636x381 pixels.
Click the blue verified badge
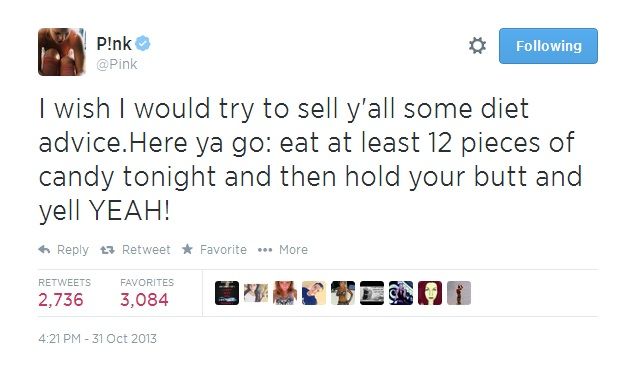click(x=142, y=43)
